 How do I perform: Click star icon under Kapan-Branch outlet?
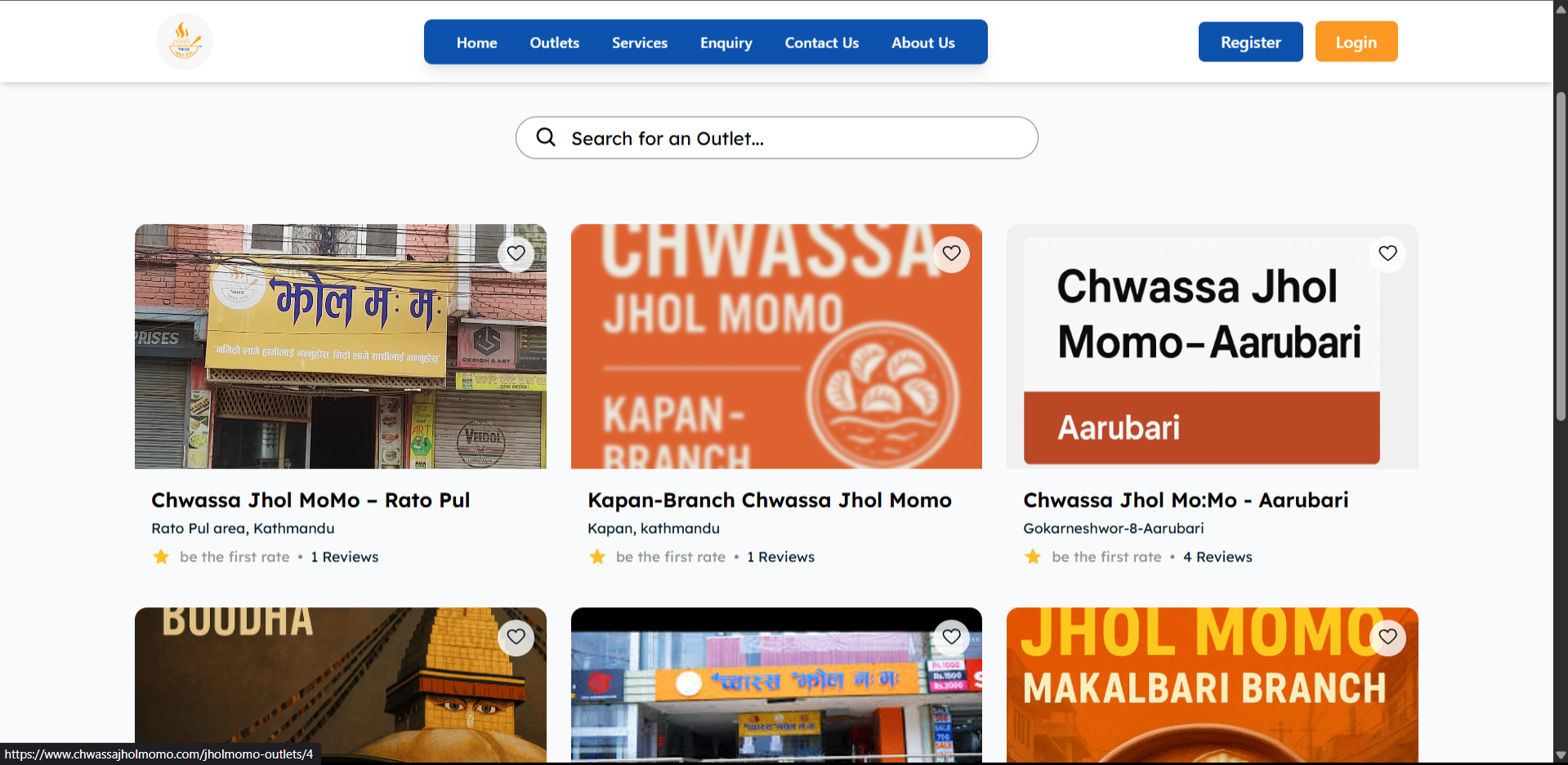click(x=597, y=557)
